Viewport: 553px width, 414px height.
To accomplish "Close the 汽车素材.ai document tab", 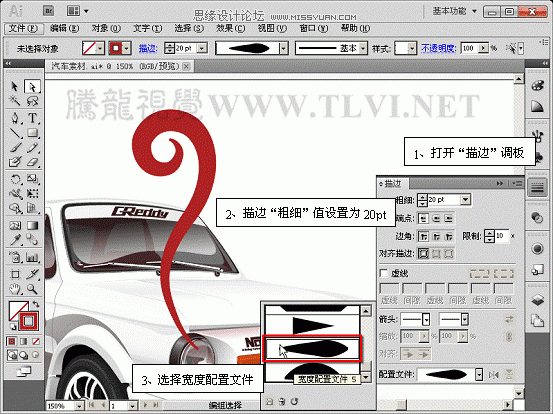I will (187, 66).
